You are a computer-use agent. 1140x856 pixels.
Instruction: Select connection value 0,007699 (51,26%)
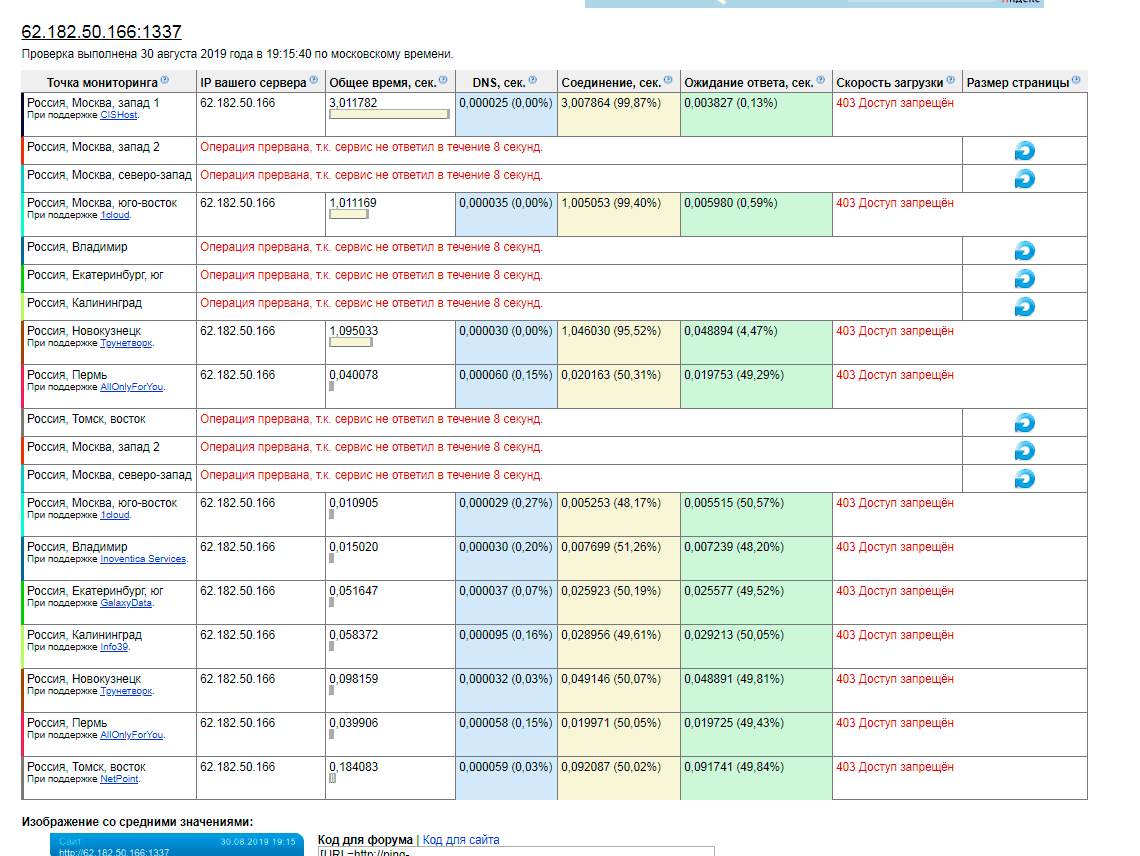coord(611,547)
